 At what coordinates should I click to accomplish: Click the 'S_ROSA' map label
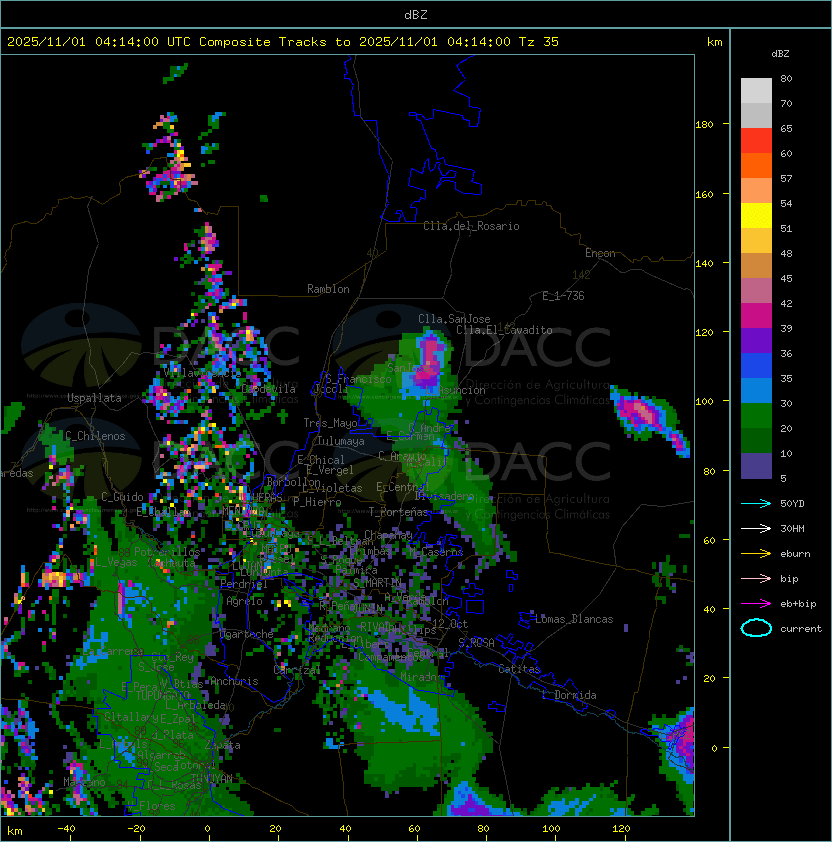476,643
